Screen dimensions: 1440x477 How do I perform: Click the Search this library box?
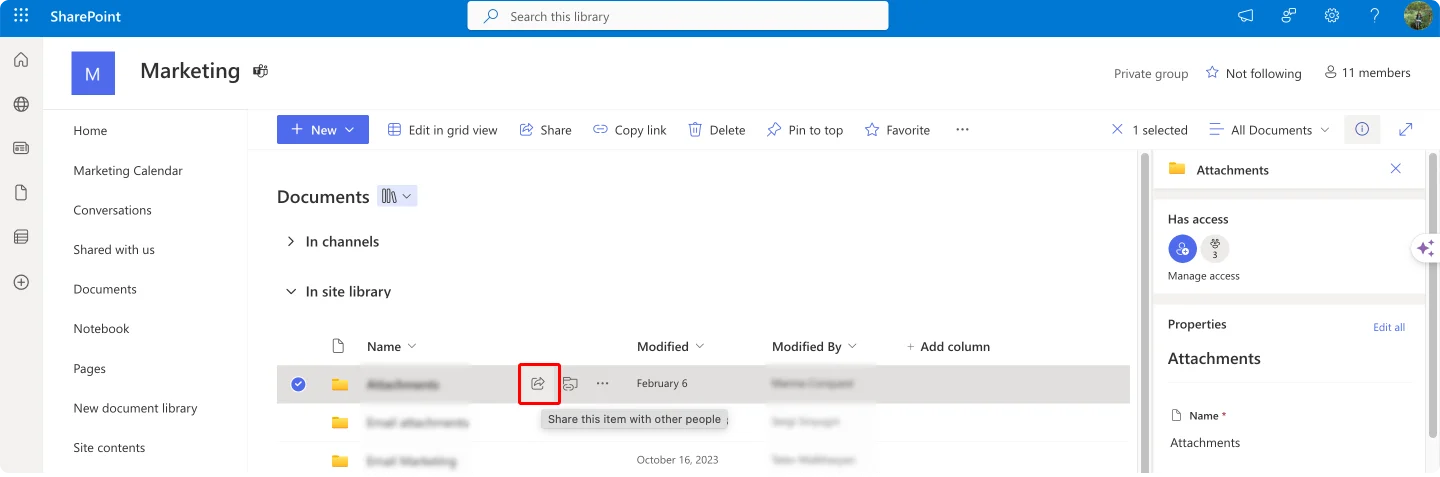click(x=678, y=16)
